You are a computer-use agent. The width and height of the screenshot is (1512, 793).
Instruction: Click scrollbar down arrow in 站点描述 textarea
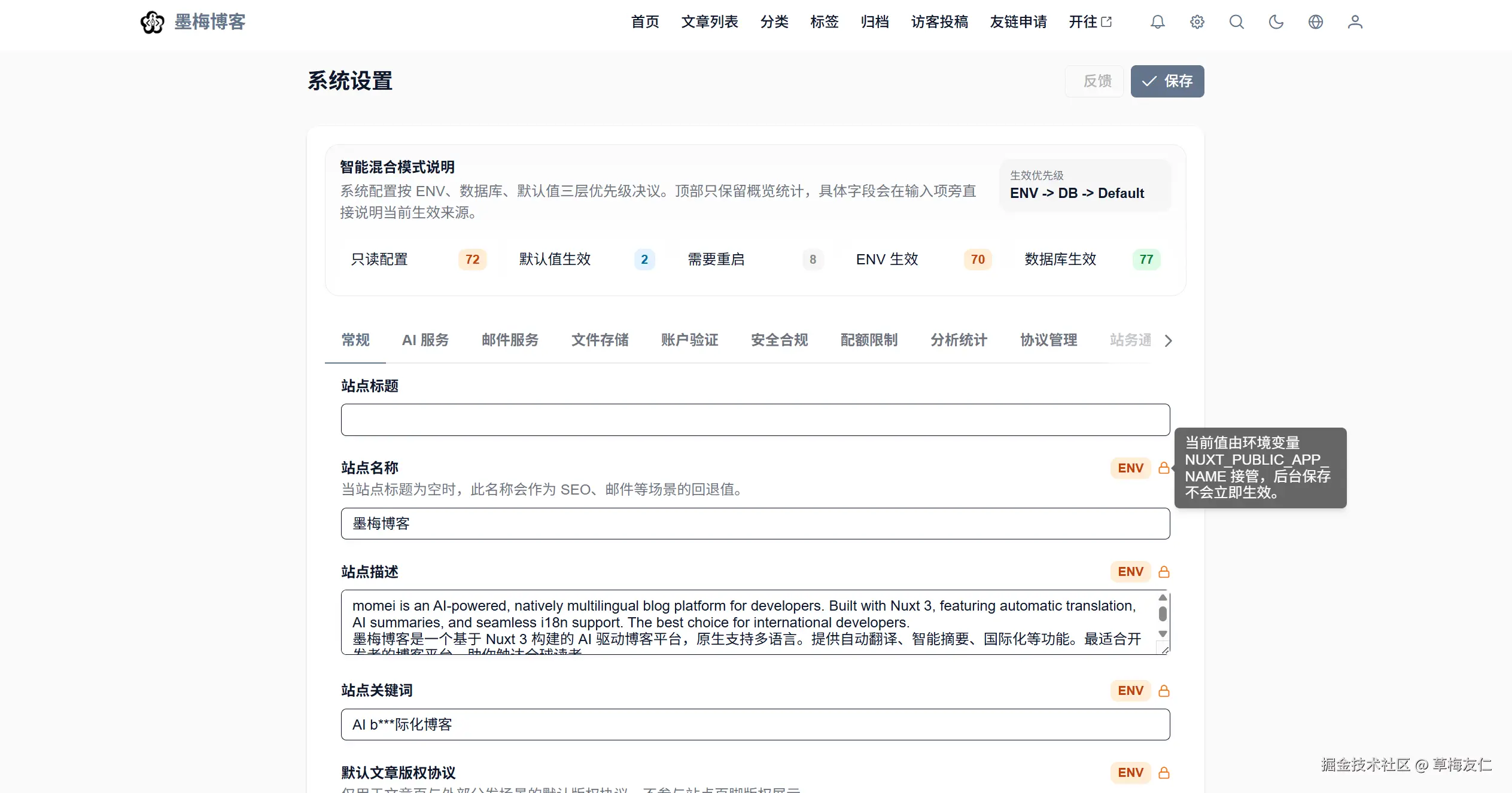1163,634
